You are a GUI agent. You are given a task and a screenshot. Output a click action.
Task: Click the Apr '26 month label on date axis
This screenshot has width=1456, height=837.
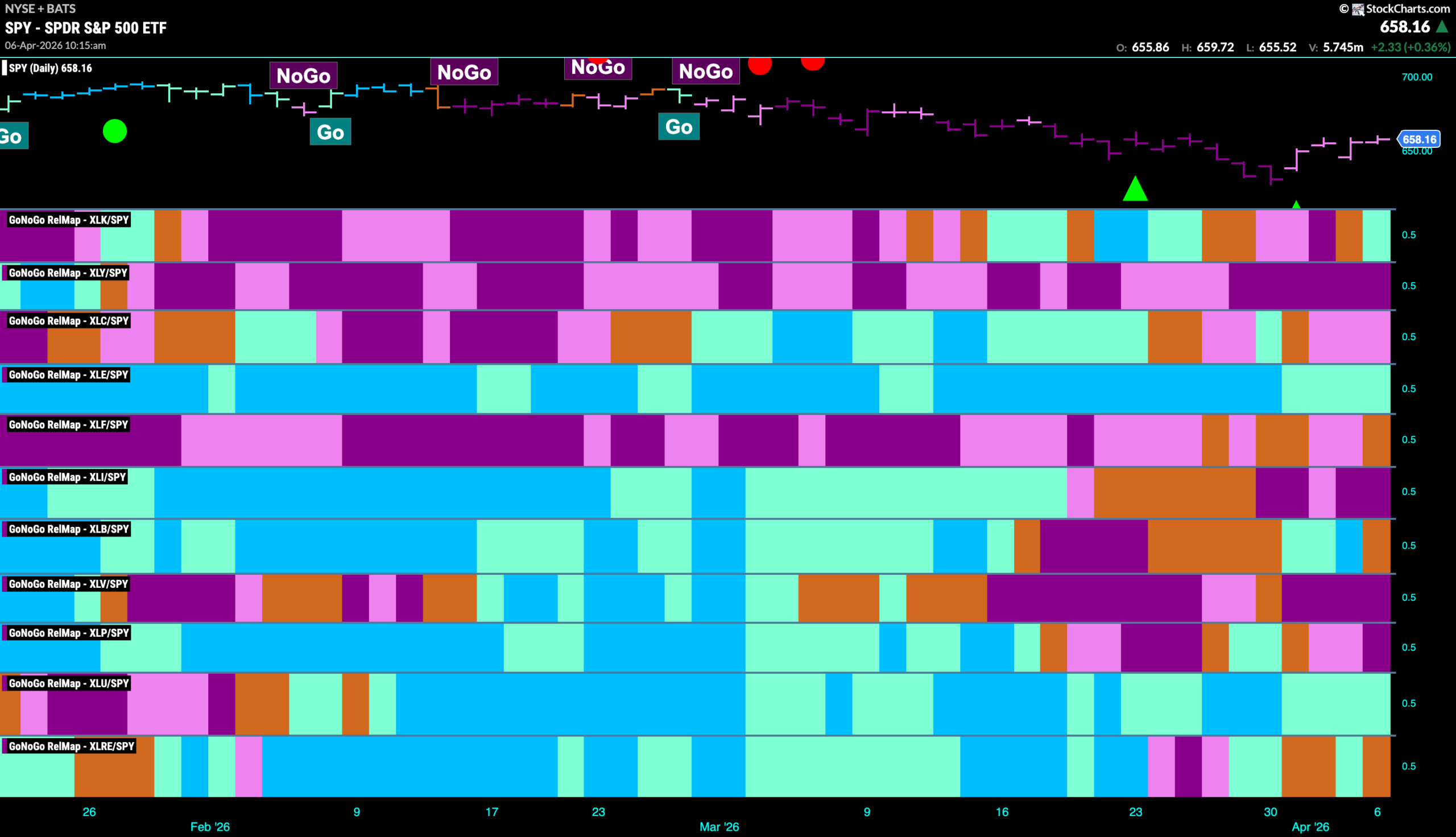tap(1310, 827)
